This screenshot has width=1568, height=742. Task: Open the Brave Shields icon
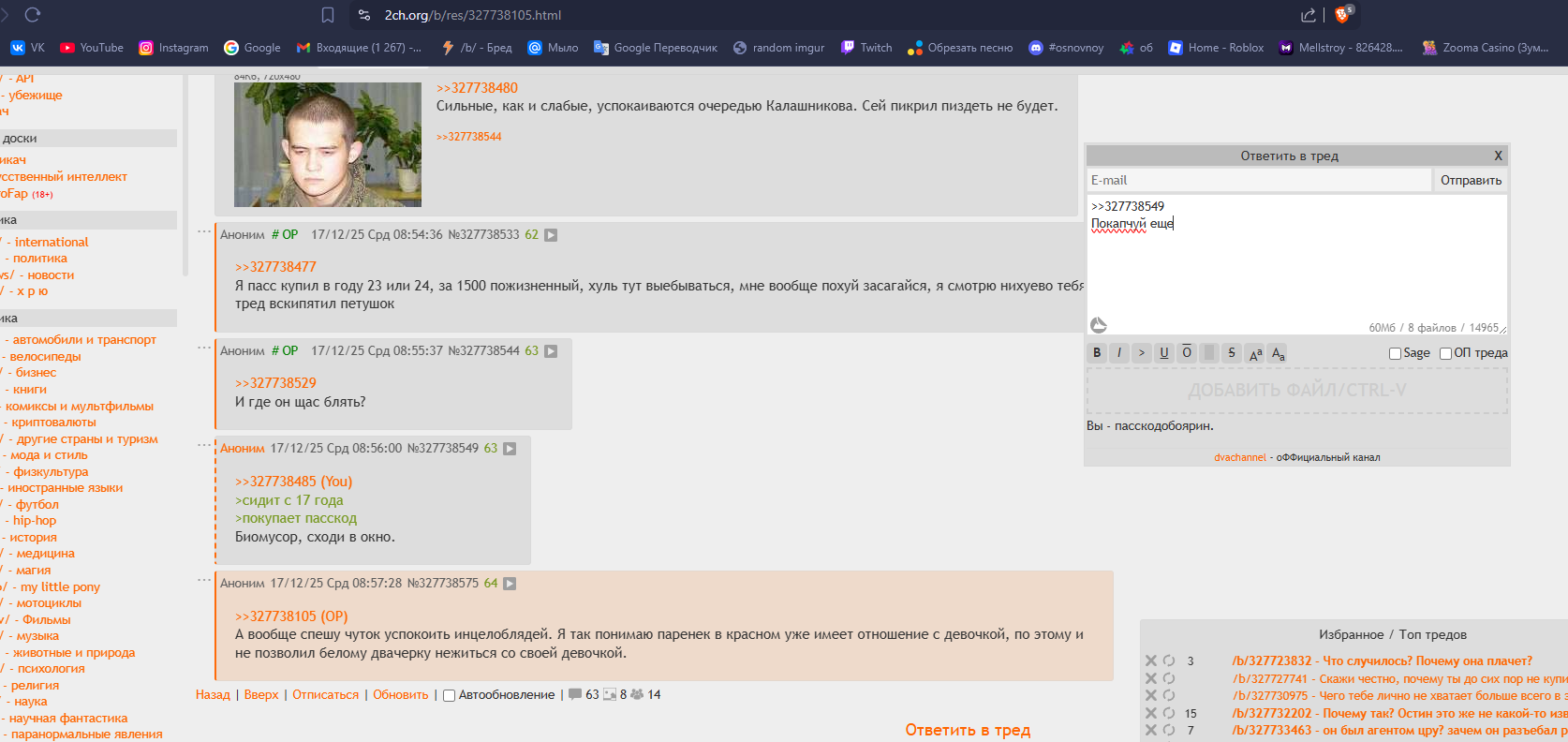click(x=1342, y=15)
